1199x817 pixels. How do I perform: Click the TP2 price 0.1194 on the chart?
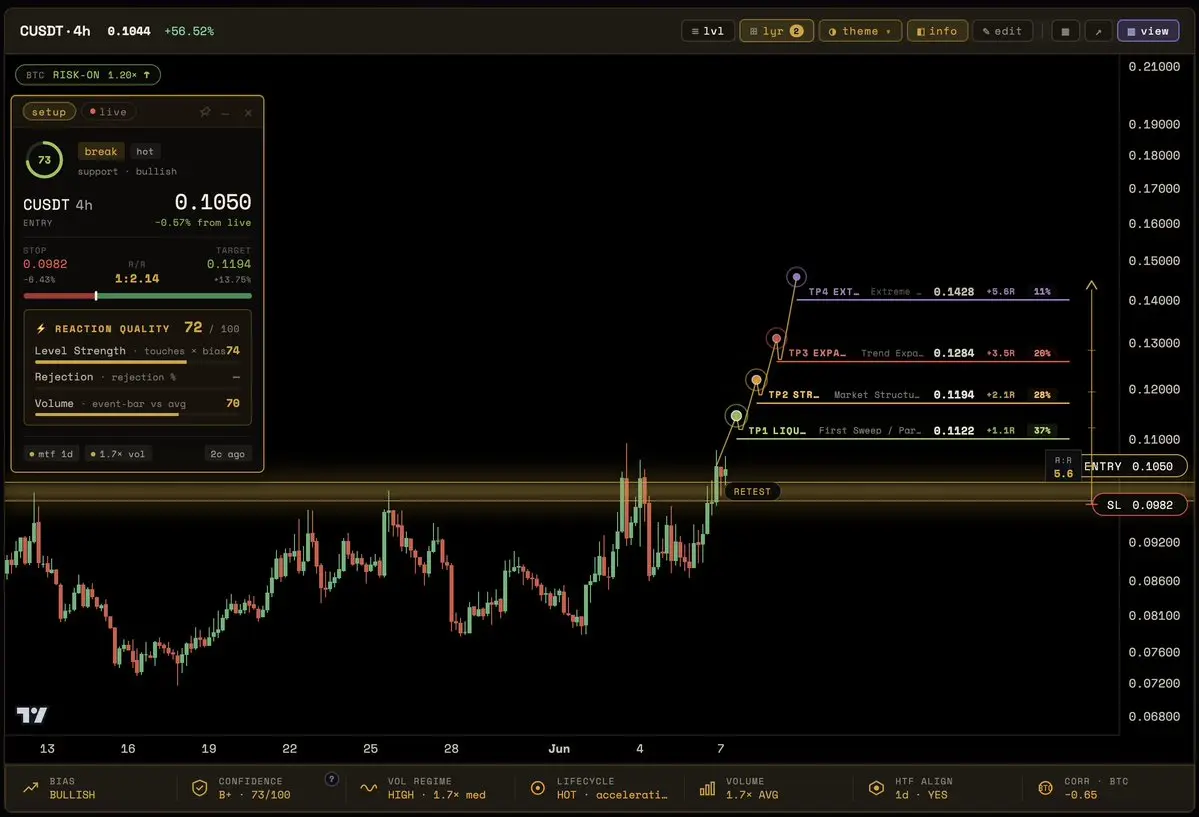(954, 395)
